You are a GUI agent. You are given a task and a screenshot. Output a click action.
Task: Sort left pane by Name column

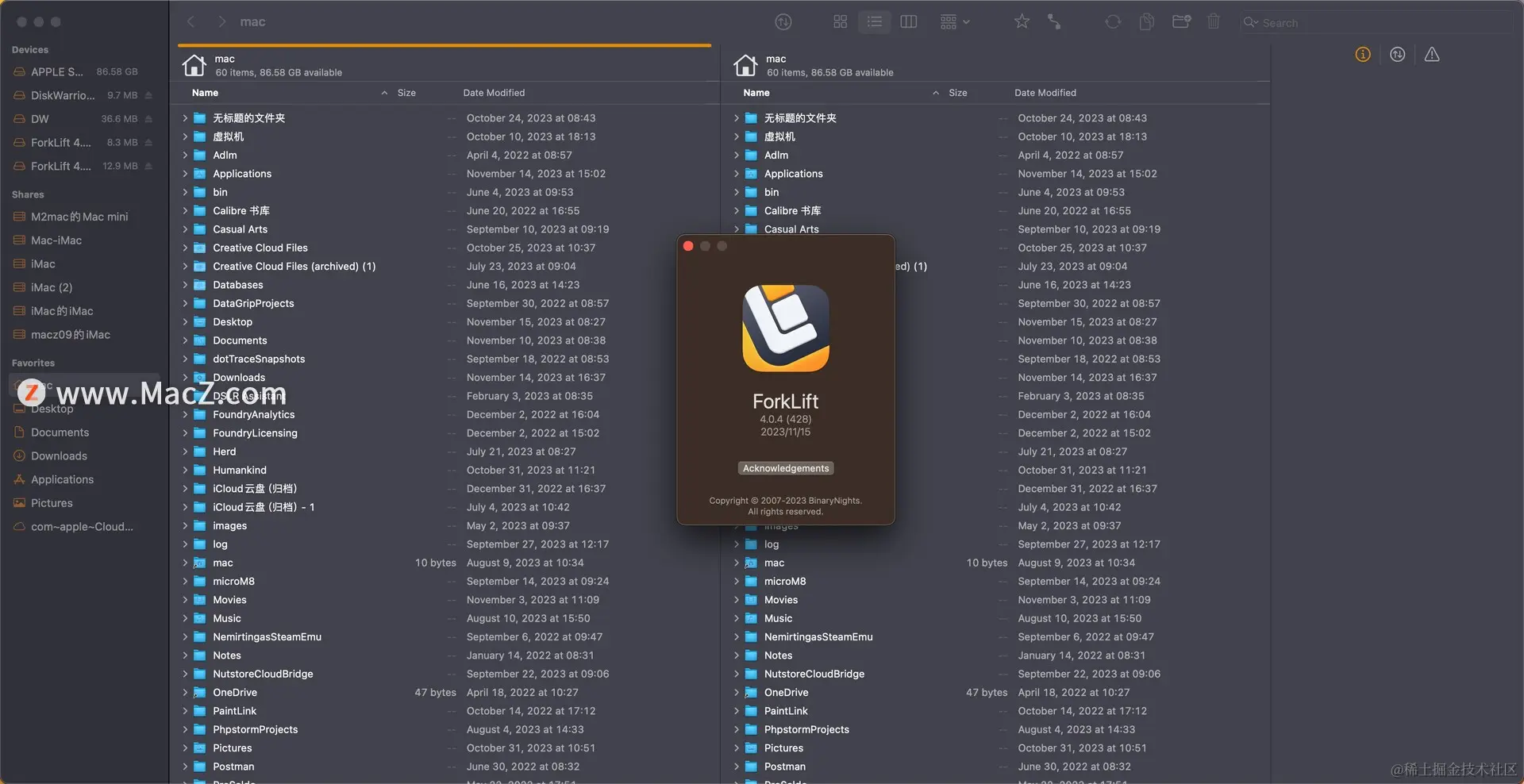(x=205, y=93)
